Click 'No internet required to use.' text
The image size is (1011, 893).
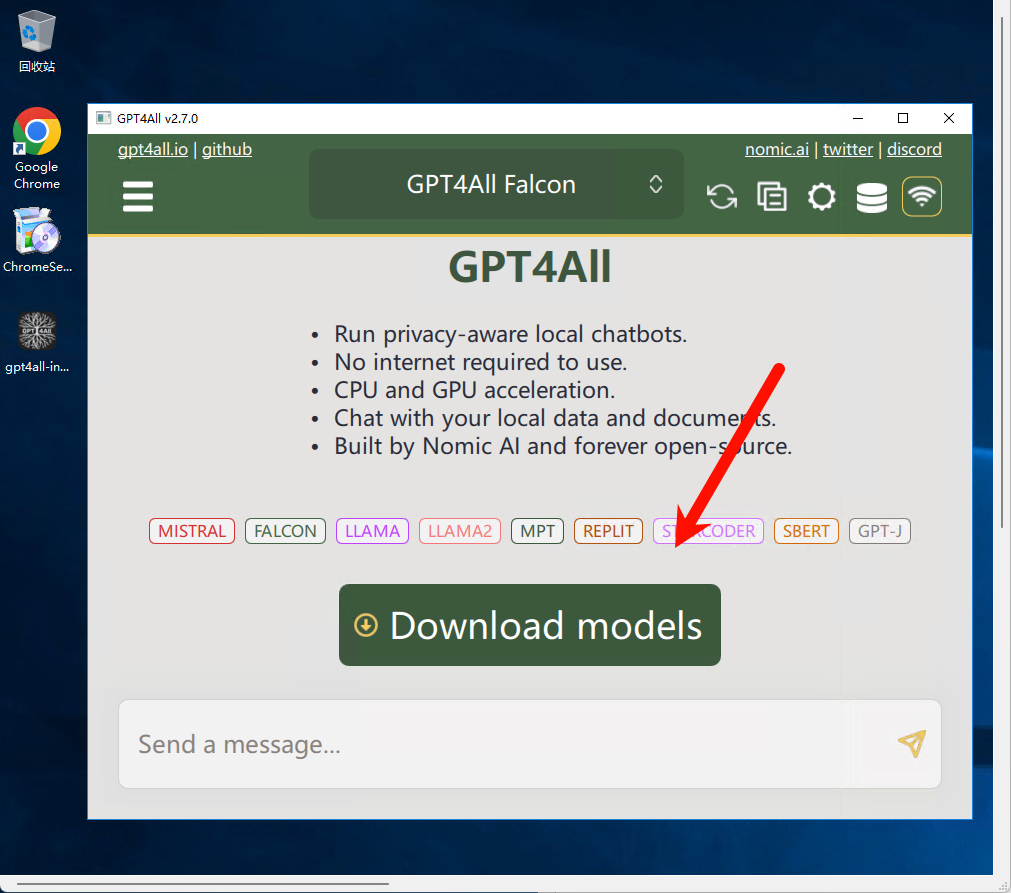click(480, 362)
